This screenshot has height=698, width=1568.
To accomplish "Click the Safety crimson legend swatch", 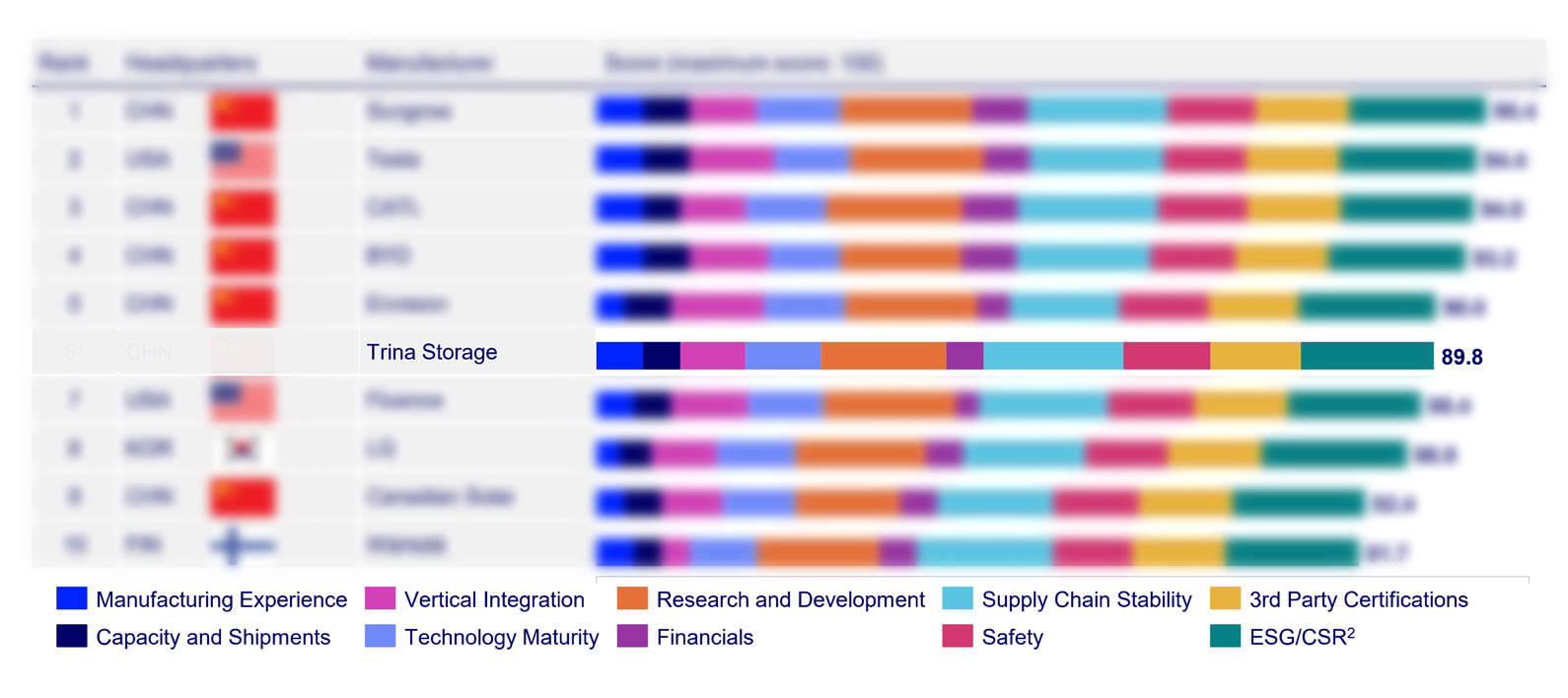I will click(958, 636).
